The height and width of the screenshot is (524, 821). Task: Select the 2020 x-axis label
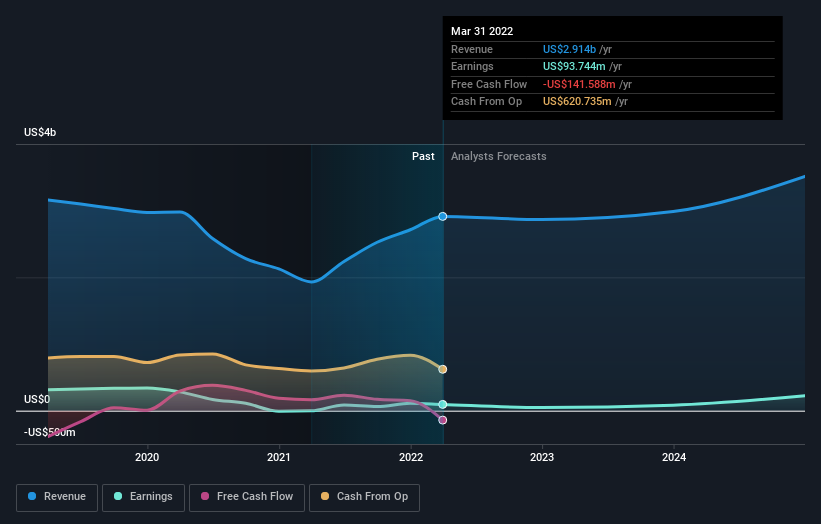(147, 457)
